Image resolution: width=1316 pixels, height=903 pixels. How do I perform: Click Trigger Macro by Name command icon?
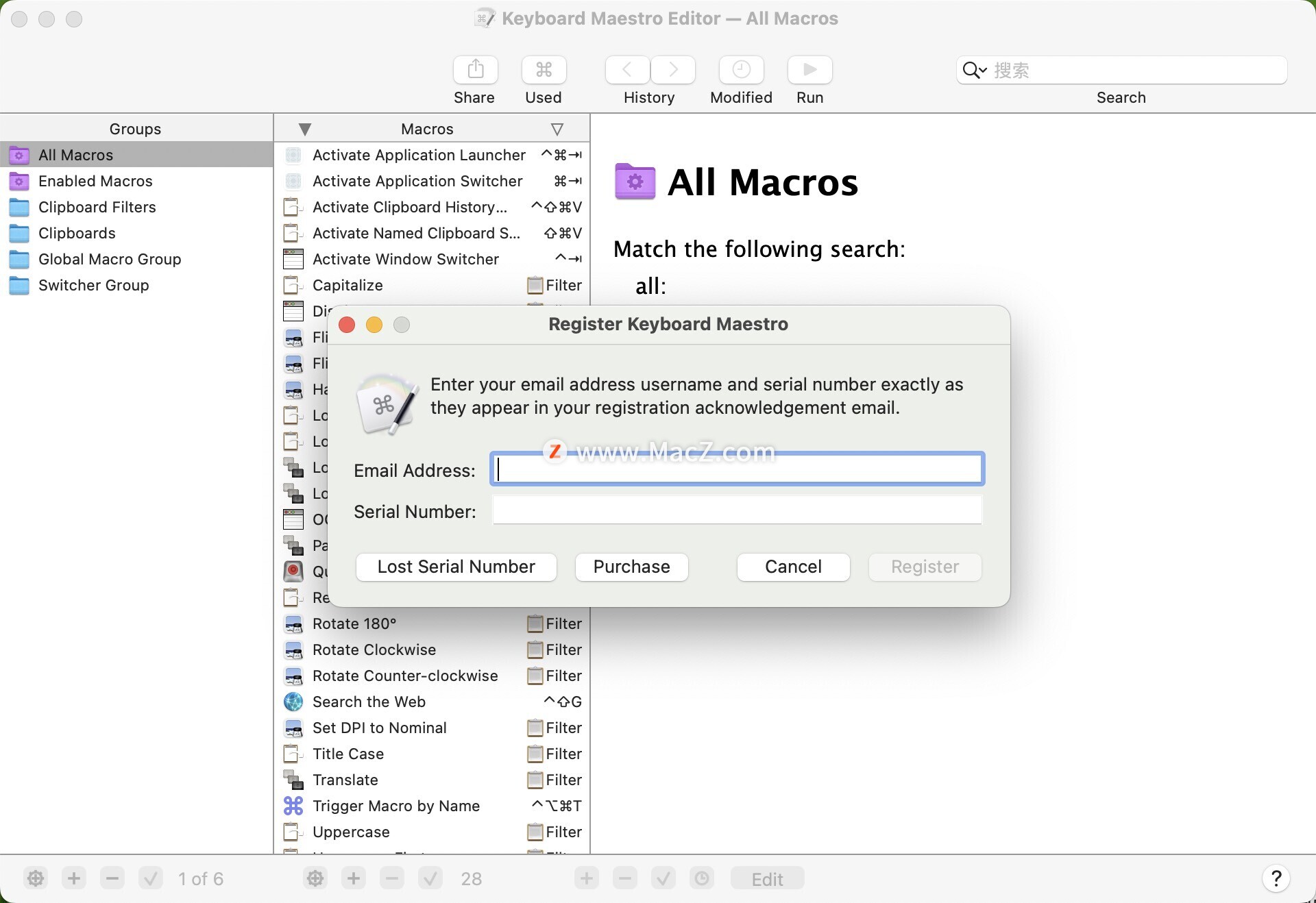pos(293,806)
